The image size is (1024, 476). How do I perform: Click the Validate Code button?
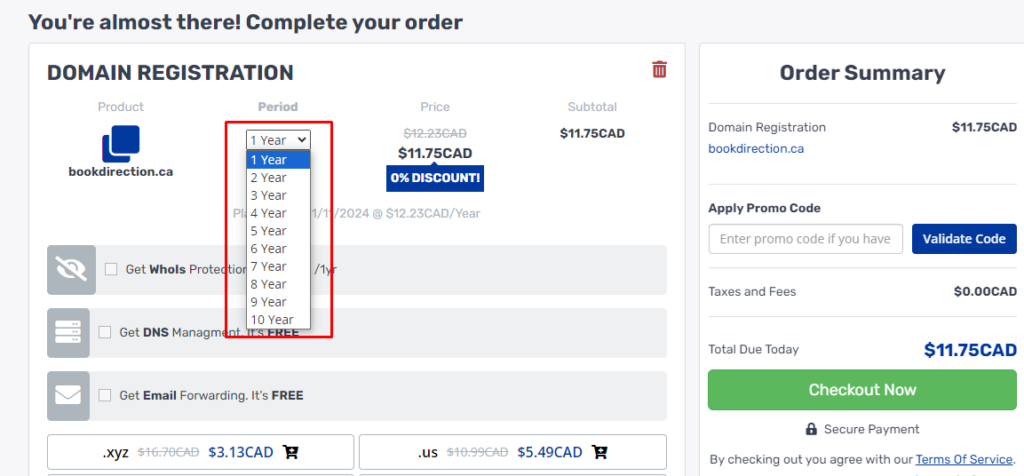[964, 239]
